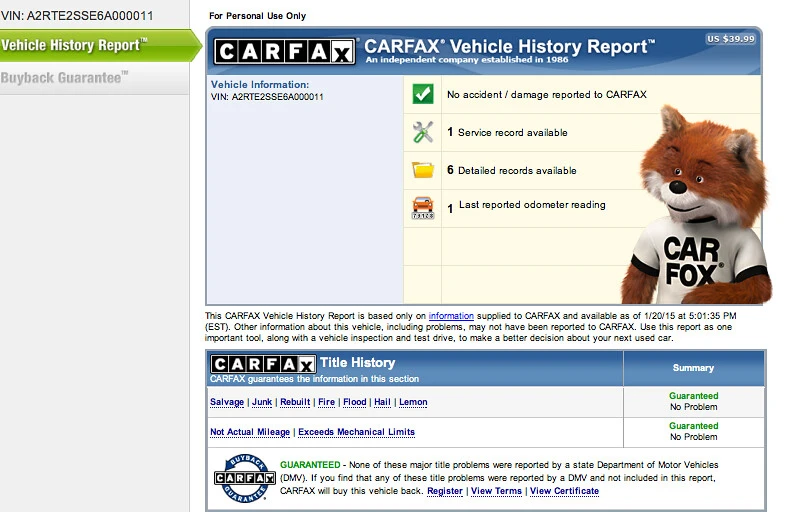Open the Exceeds Mechanical Limits link
793x512 pixels.
pyautogui.click(x=357, y=432)
